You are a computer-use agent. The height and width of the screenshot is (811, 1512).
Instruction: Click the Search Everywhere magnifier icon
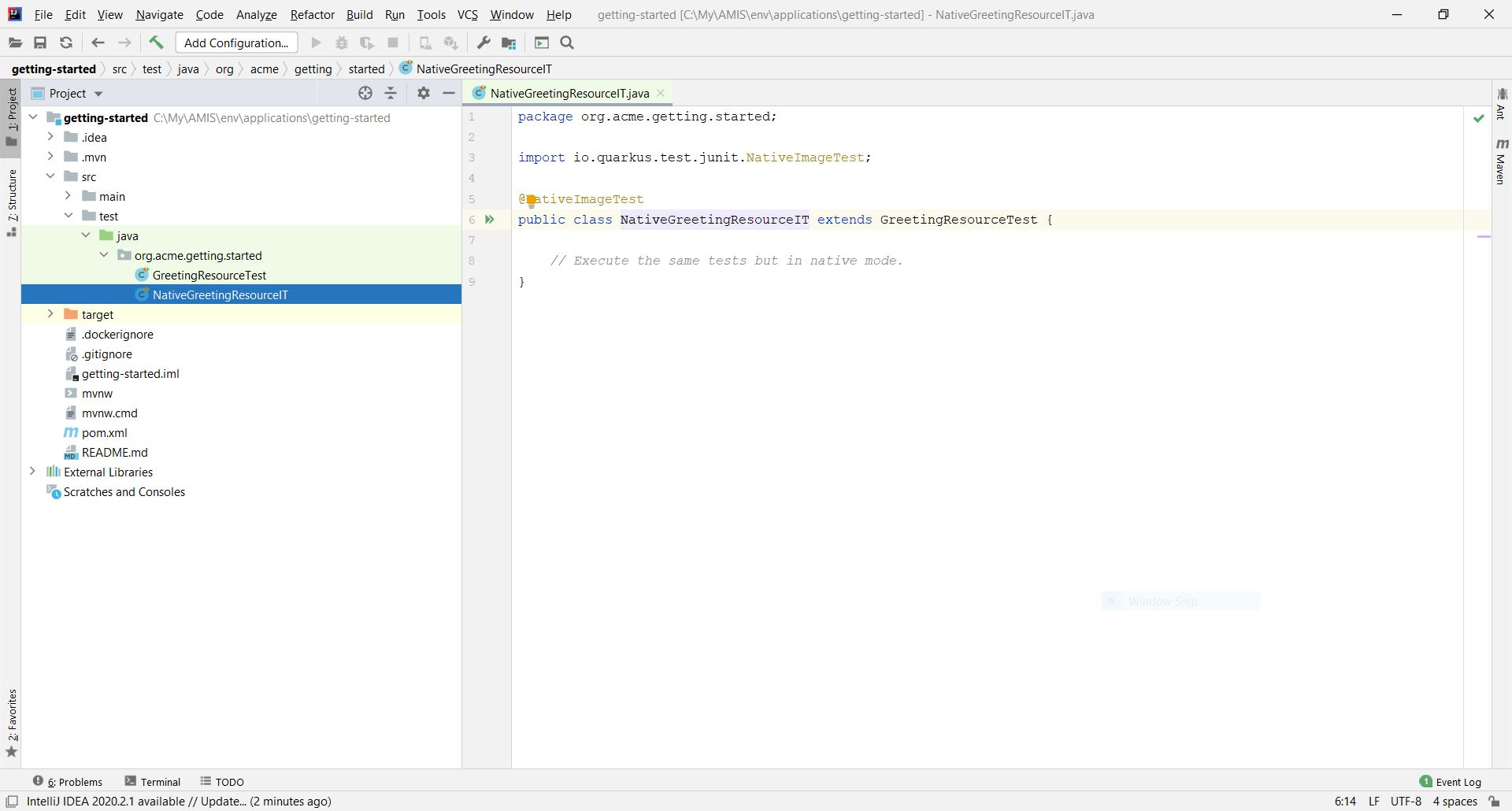coord(567,43)
